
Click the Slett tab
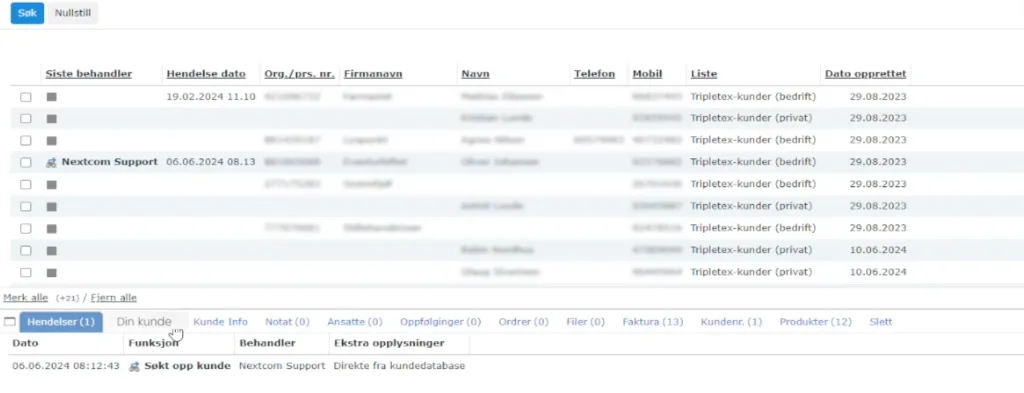(881, 322)
